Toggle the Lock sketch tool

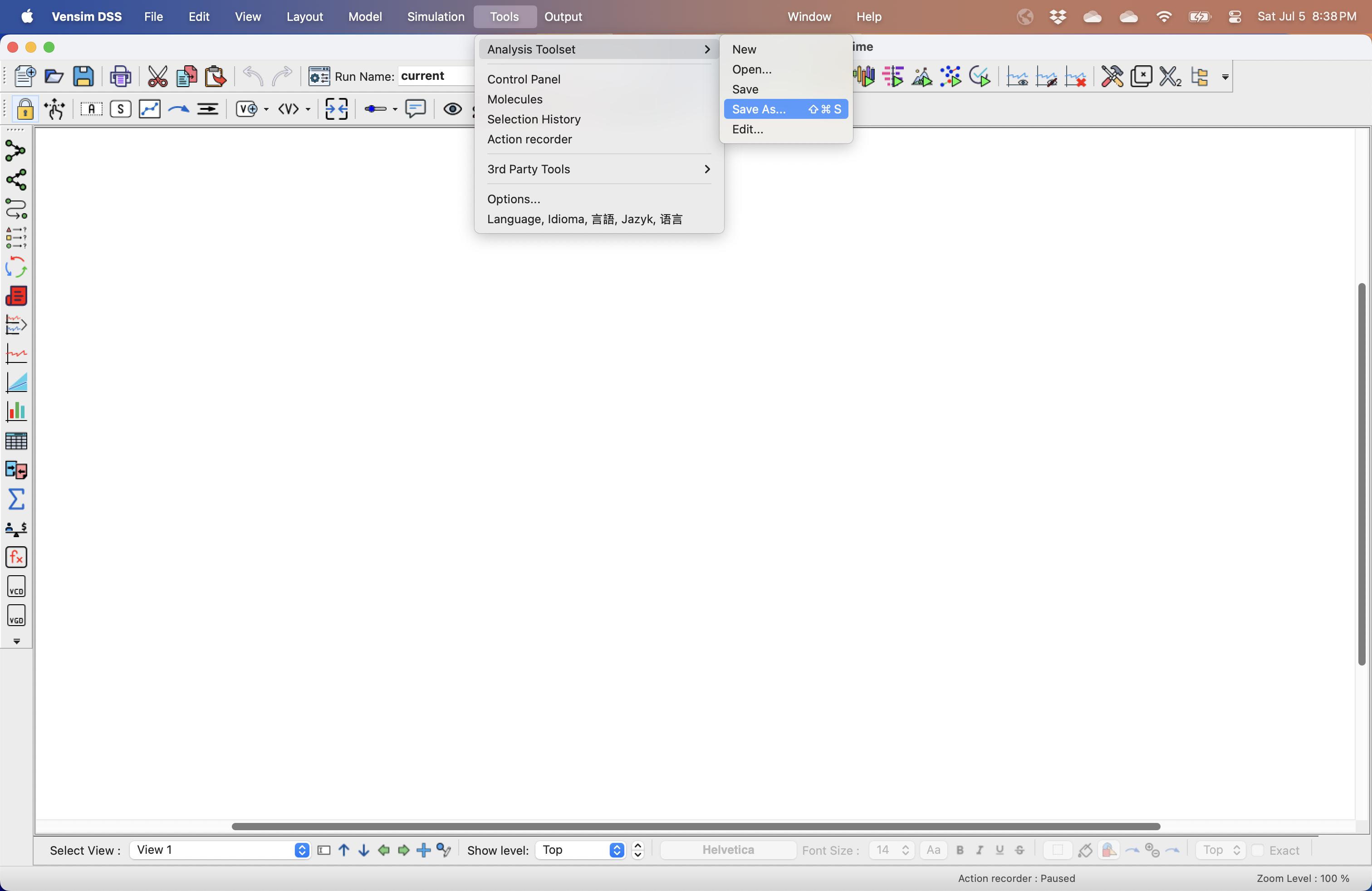[x=25, y=108]
